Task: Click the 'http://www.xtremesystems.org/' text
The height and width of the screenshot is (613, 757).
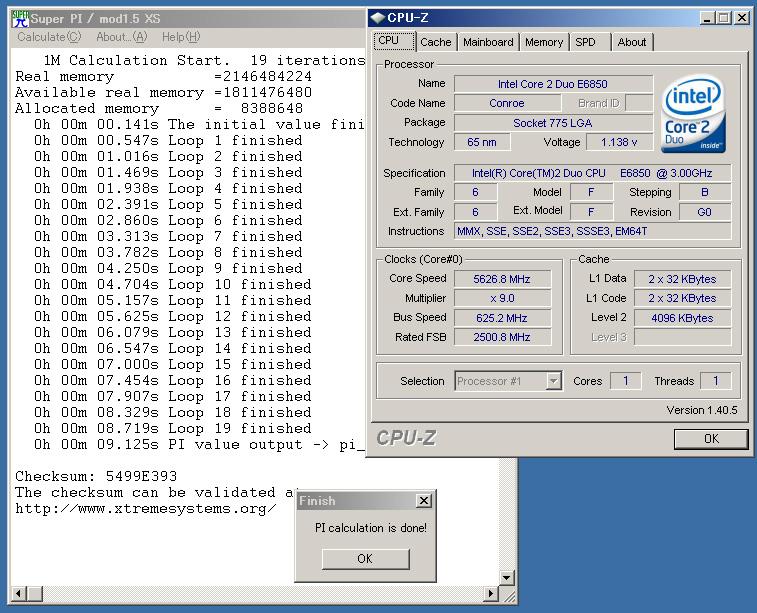Action: 146,509
